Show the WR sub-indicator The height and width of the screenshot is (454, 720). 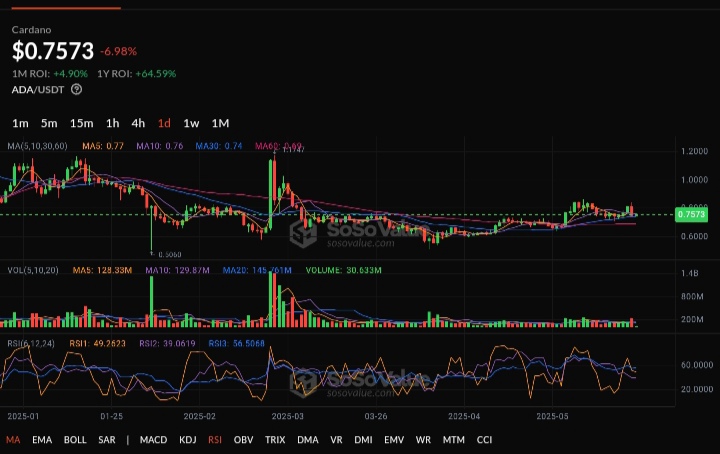point(423,440)
